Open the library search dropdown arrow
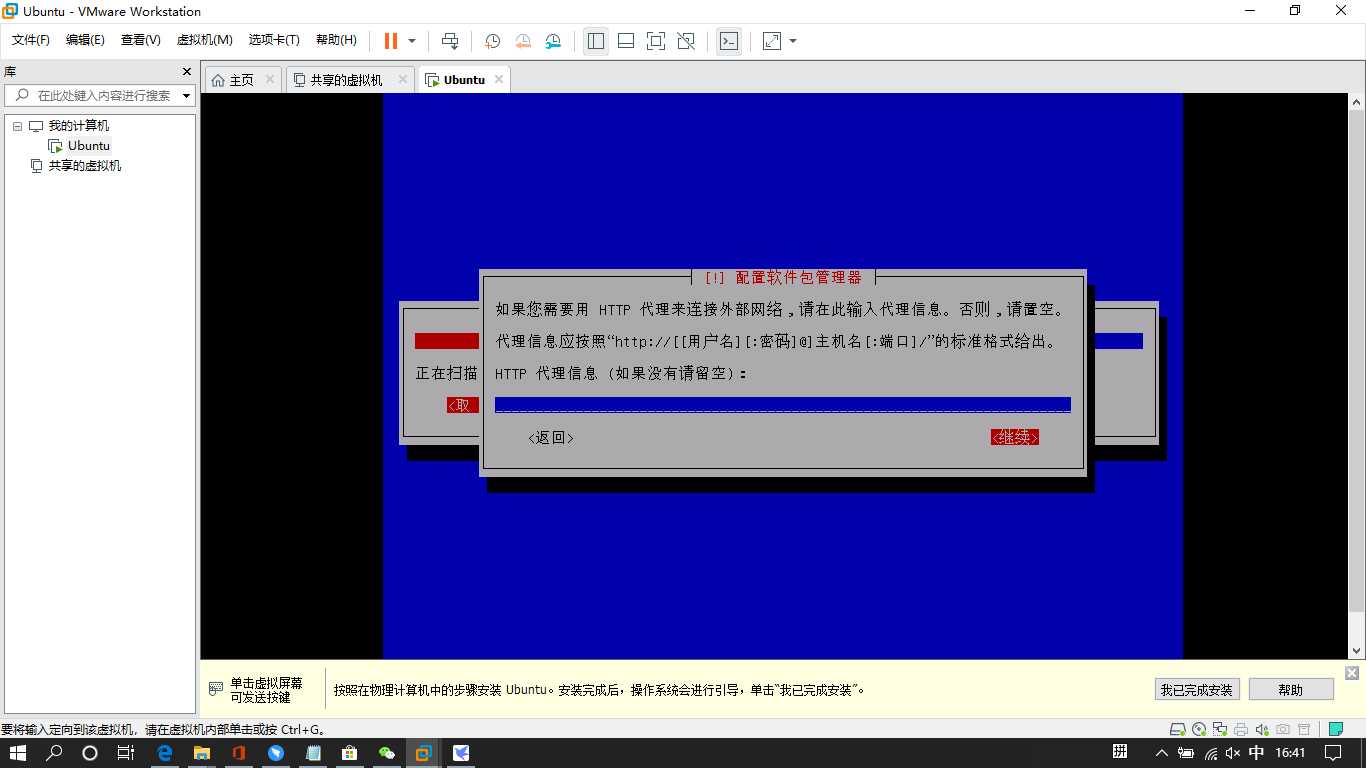The width and height of the screenshot is (1366, 768). [187, 96]
